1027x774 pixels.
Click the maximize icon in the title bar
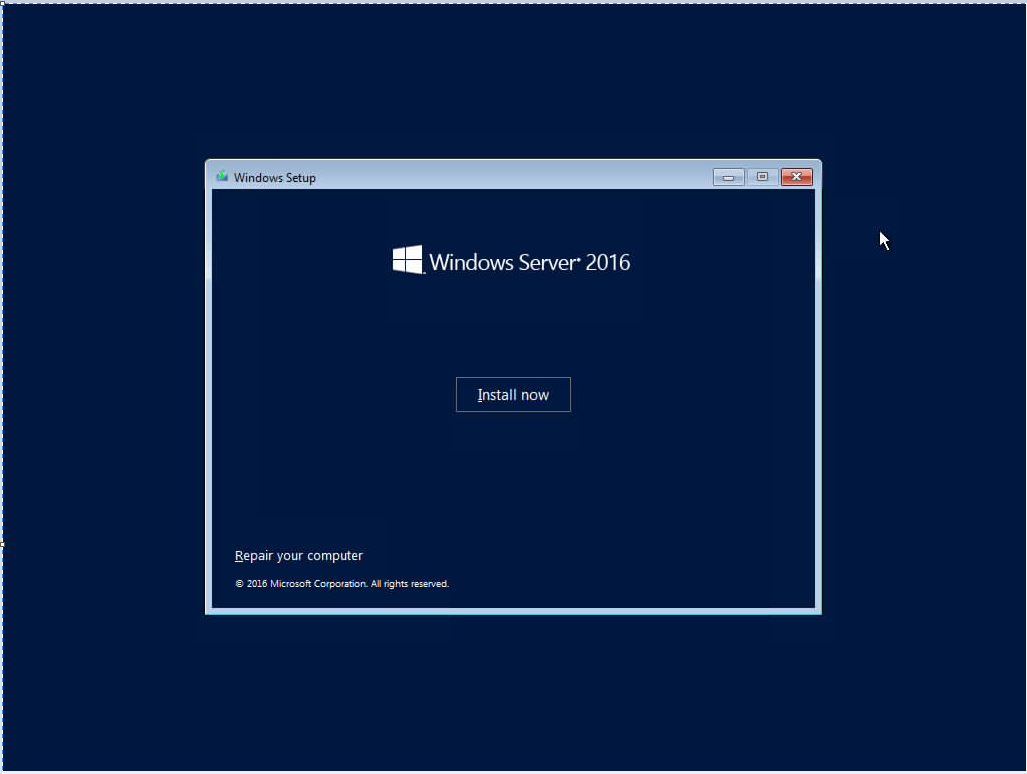[762, 176]
